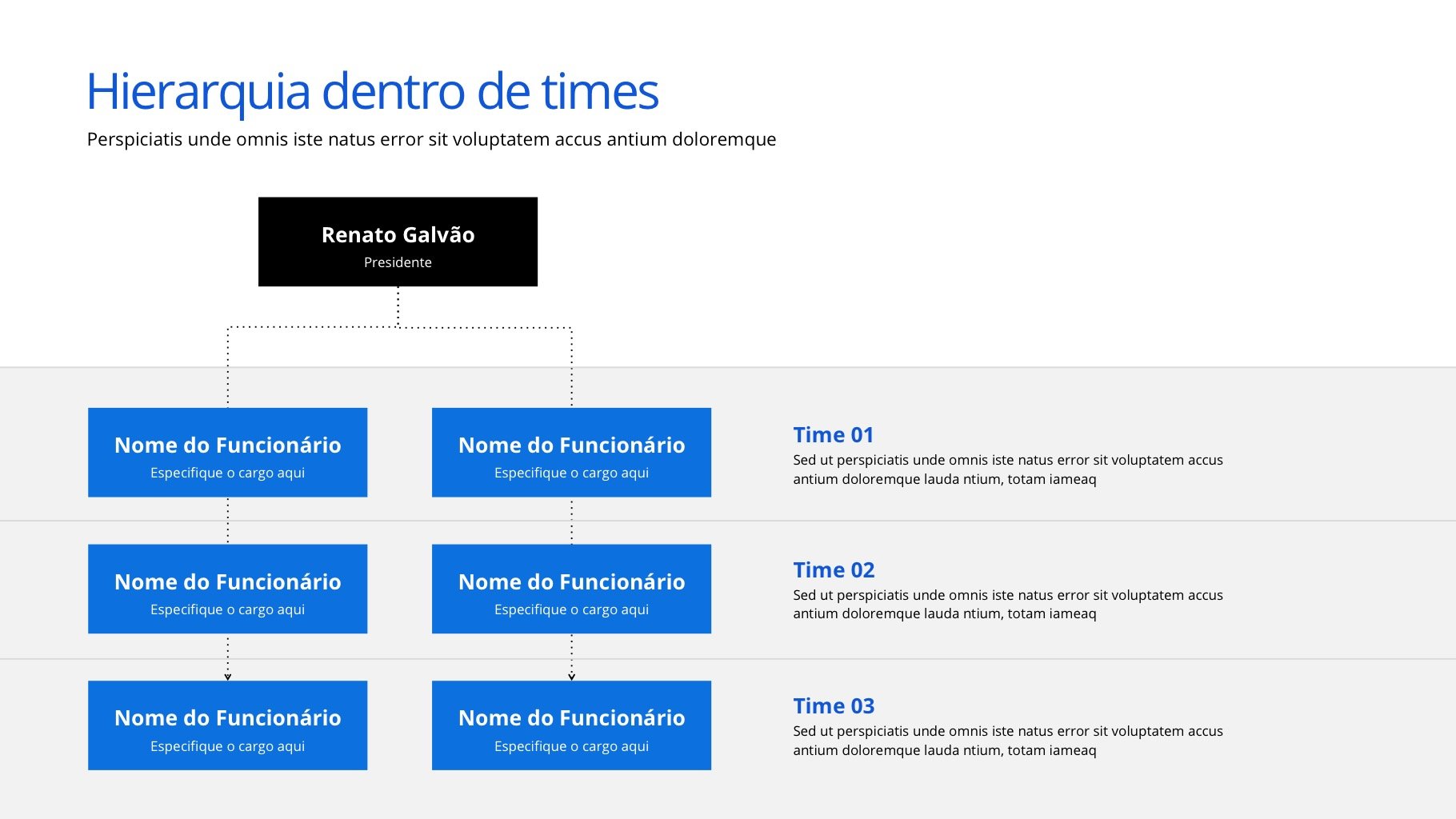This screenshot has height=819, width=1456.
Task: Pick the left employee box in Time 03 row
Action: [x=227, y=725]
